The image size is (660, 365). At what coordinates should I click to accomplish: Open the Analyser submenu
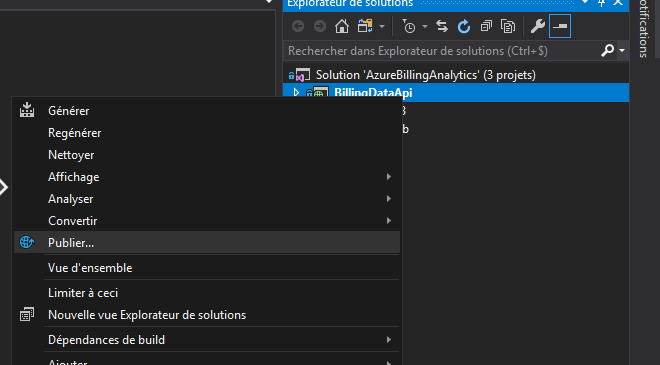(x=207, y=199)
